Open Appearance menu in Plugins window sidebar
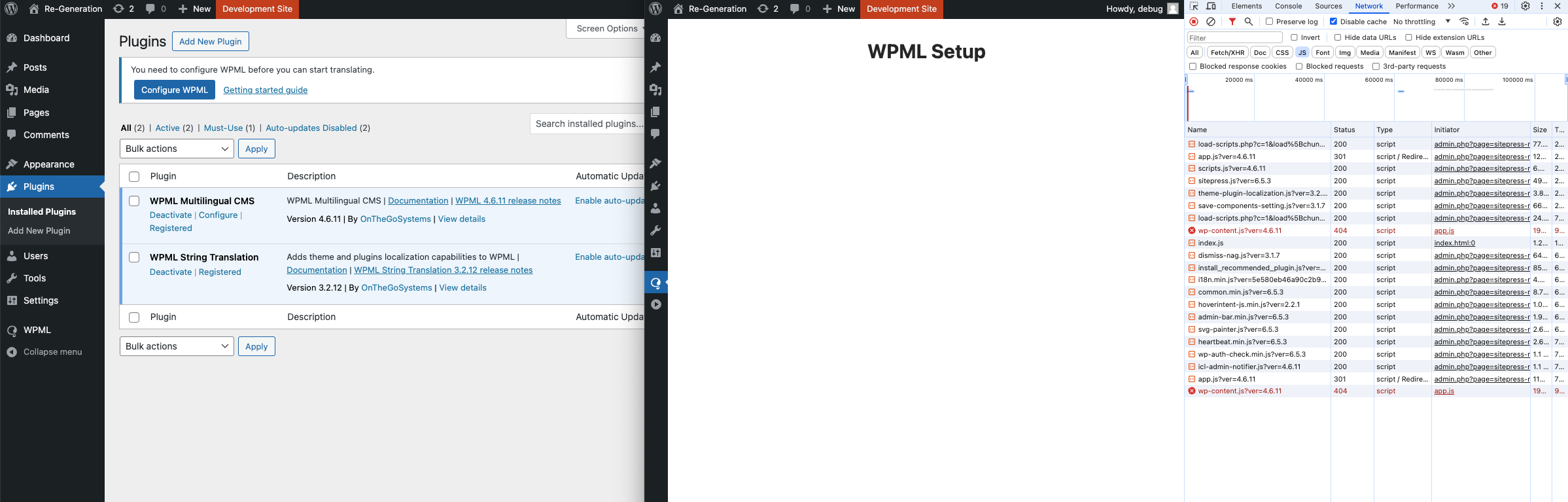The height and width of the screenshot is (502, 1568). click(x=48, y=164)
